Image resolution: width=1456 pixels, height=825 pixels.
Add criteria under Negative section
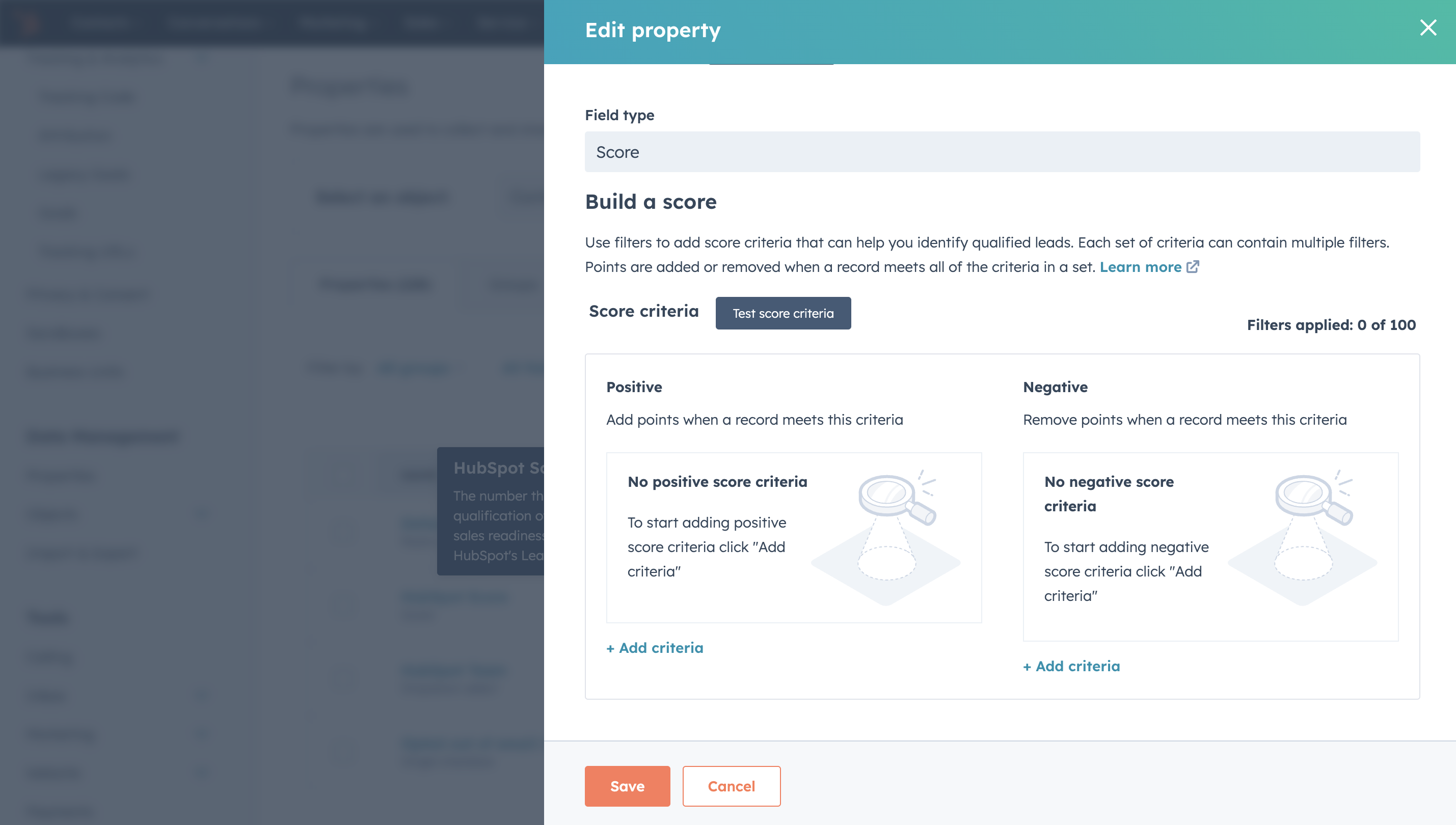click(1071, 666)
